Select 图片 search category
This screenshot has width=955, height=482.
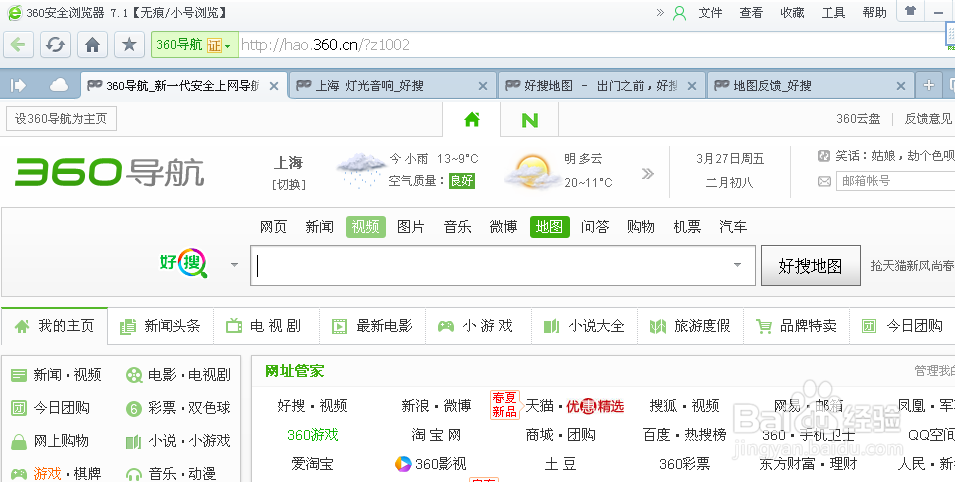[411, 227]
